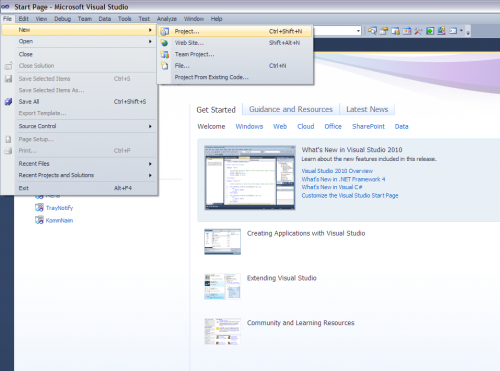Open the View menu
Screen dimensions: 500x371
pyautogui.click(x=41, y=19)
